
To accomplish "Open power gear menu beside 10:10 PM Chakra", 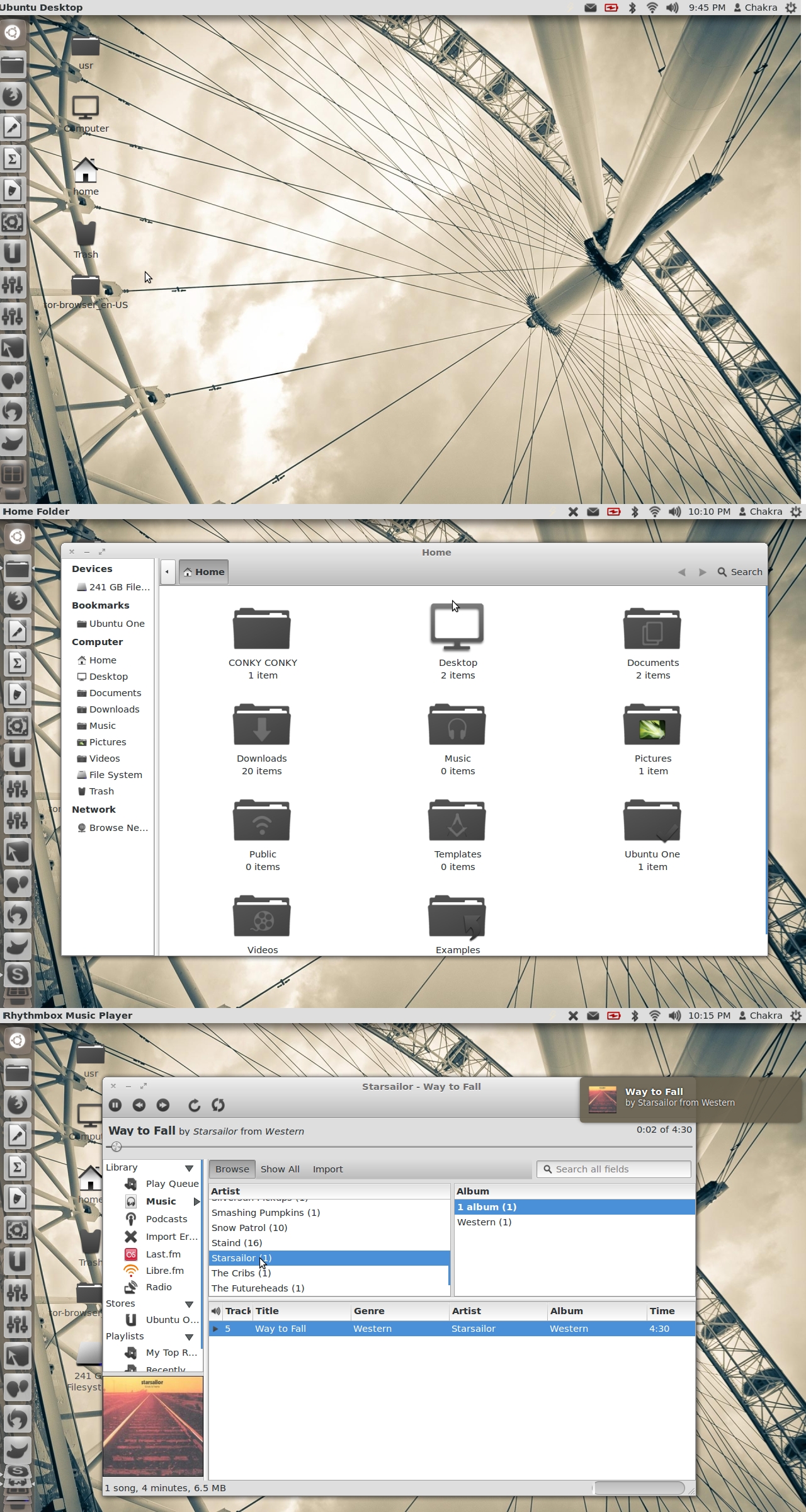I will [x=796, y=512].
